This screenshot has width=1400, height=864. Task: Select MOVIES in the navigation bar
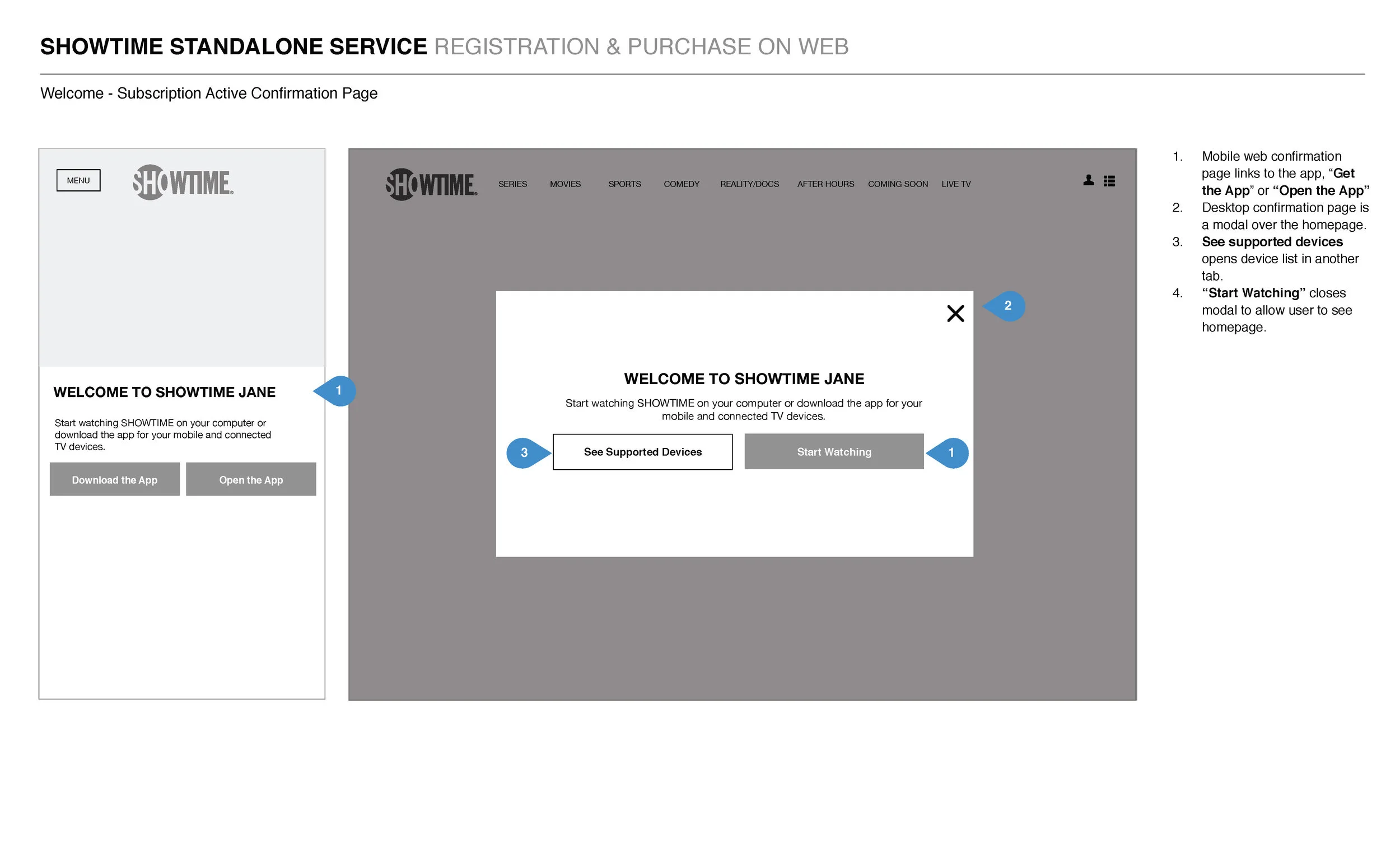point(564,184)
